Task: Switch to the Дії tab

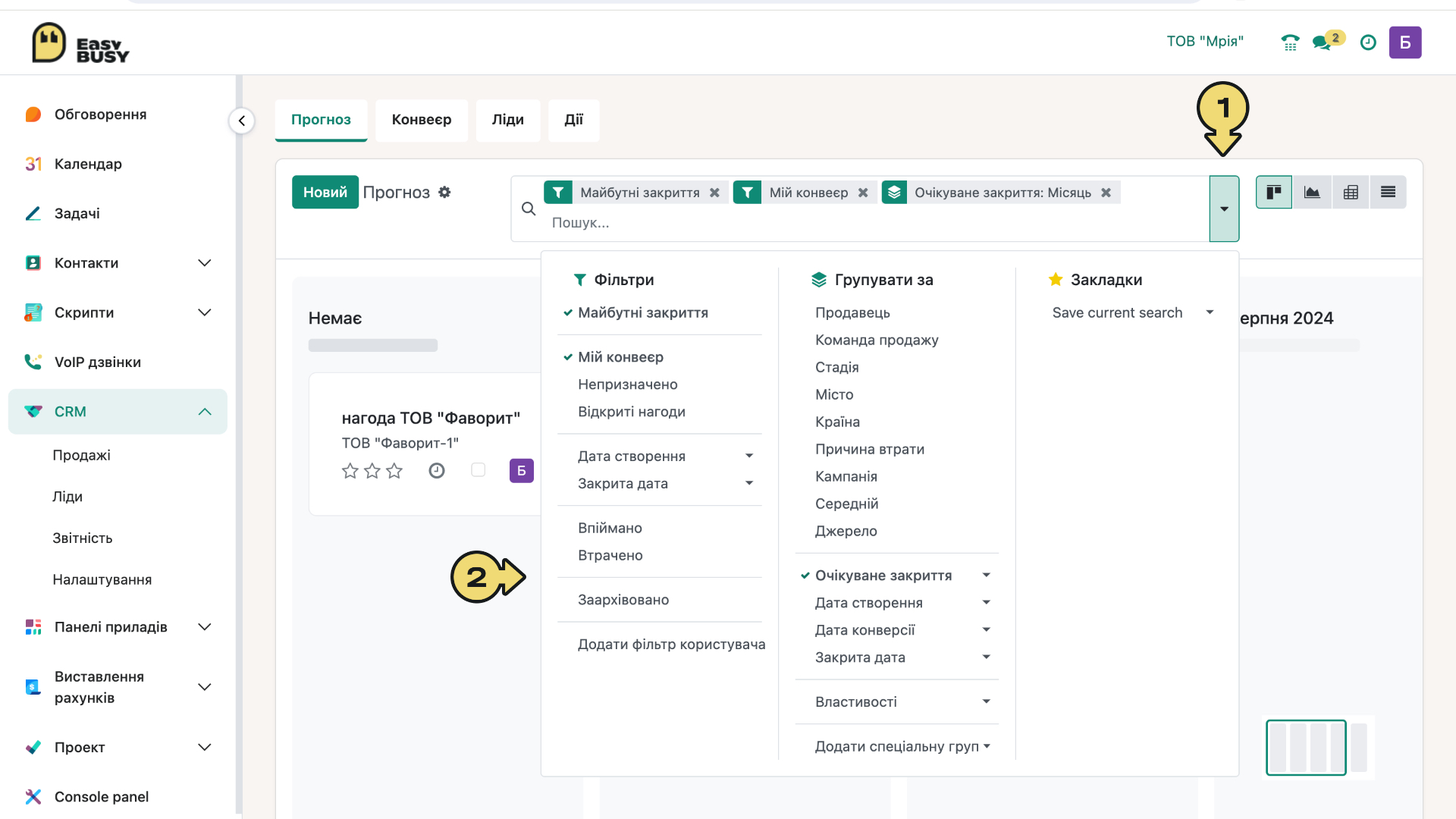Action: click(x=573, y=120)
